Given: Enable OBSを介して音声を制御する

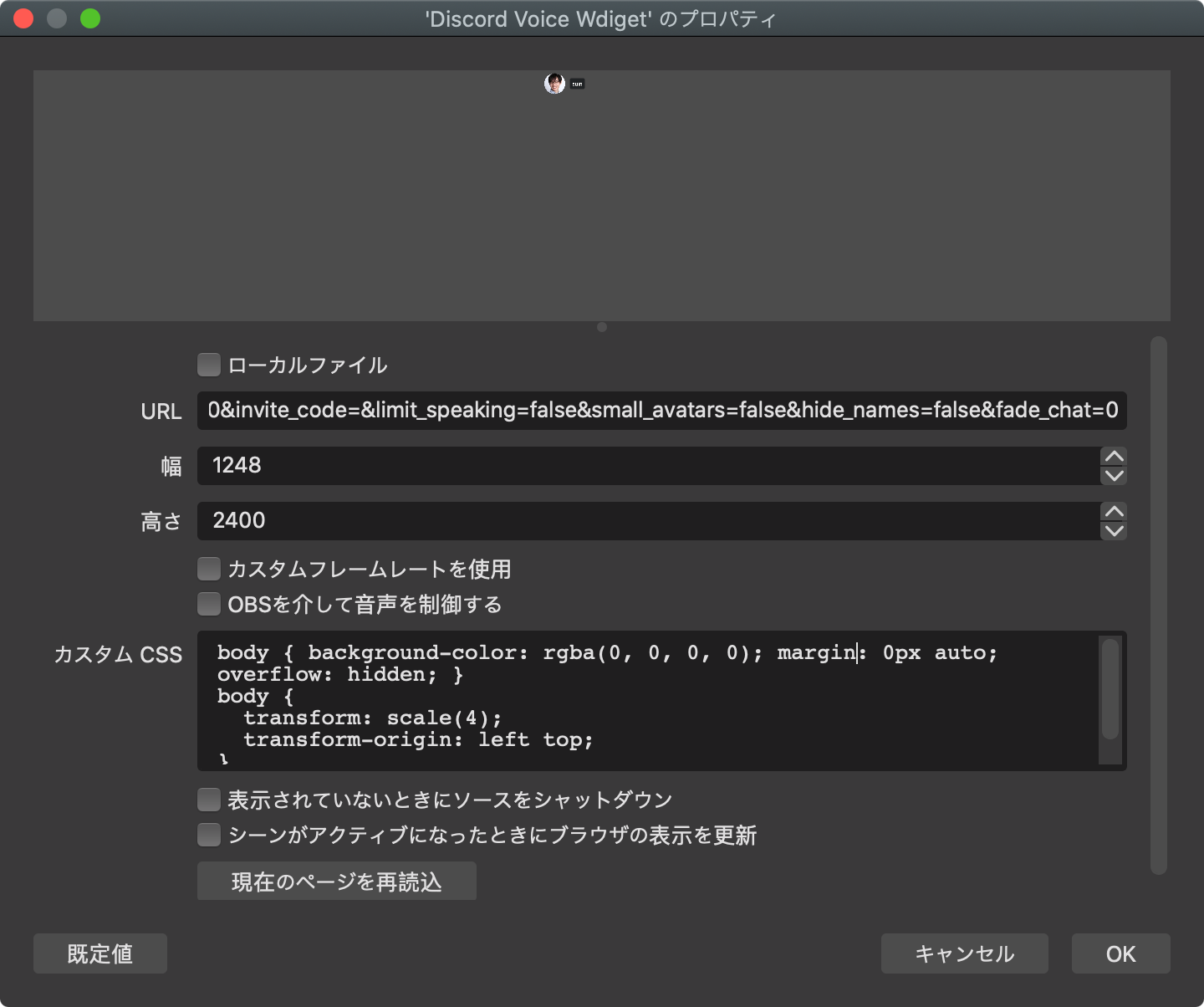Looking at the screenshot, I should (209, 604).
